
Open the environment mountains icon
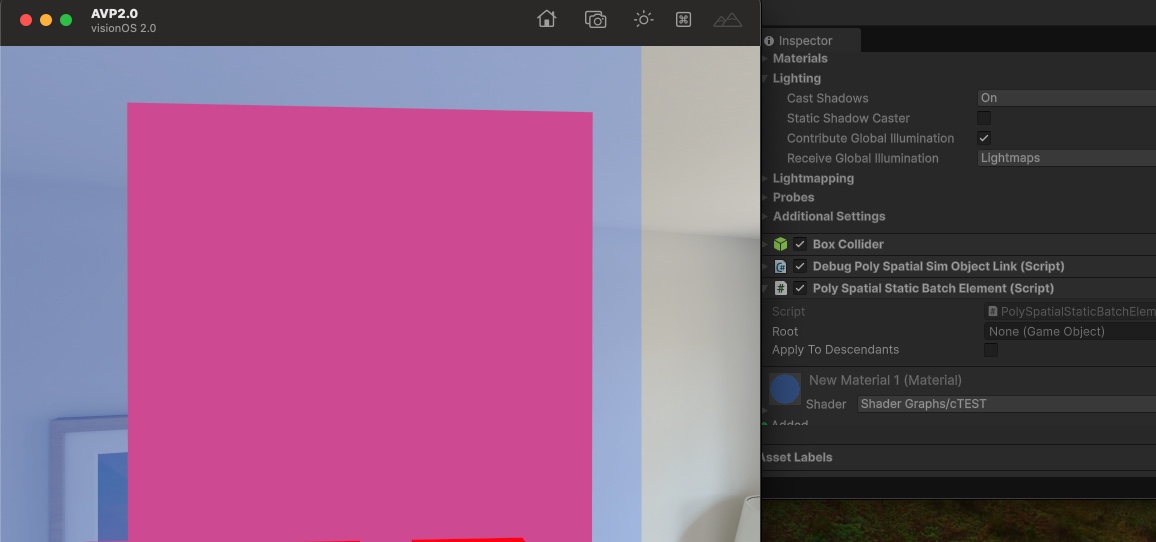(728, 20)
